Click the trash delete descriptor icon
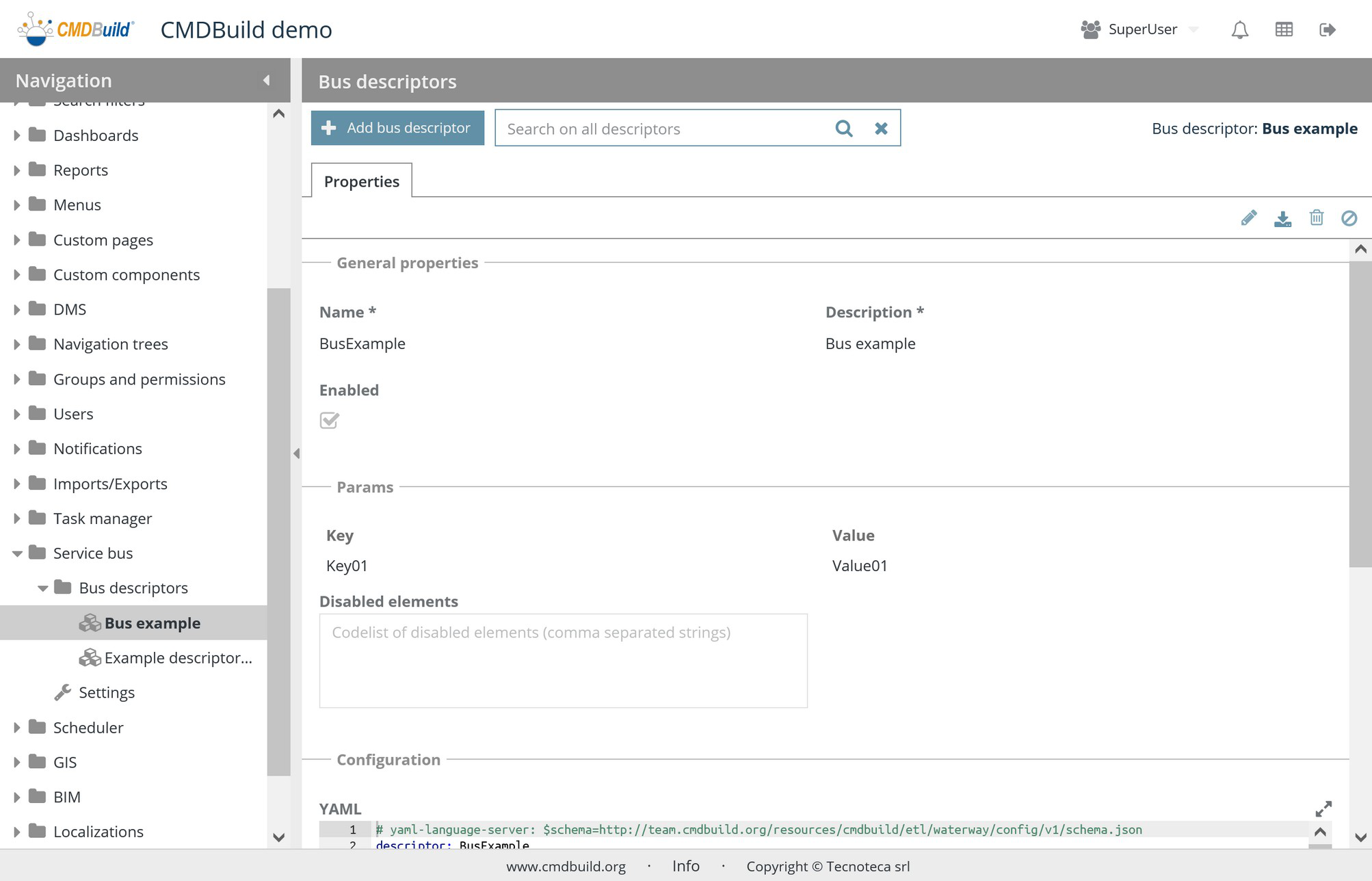This screenshot has width=1372, height=881. point(1316,218)
